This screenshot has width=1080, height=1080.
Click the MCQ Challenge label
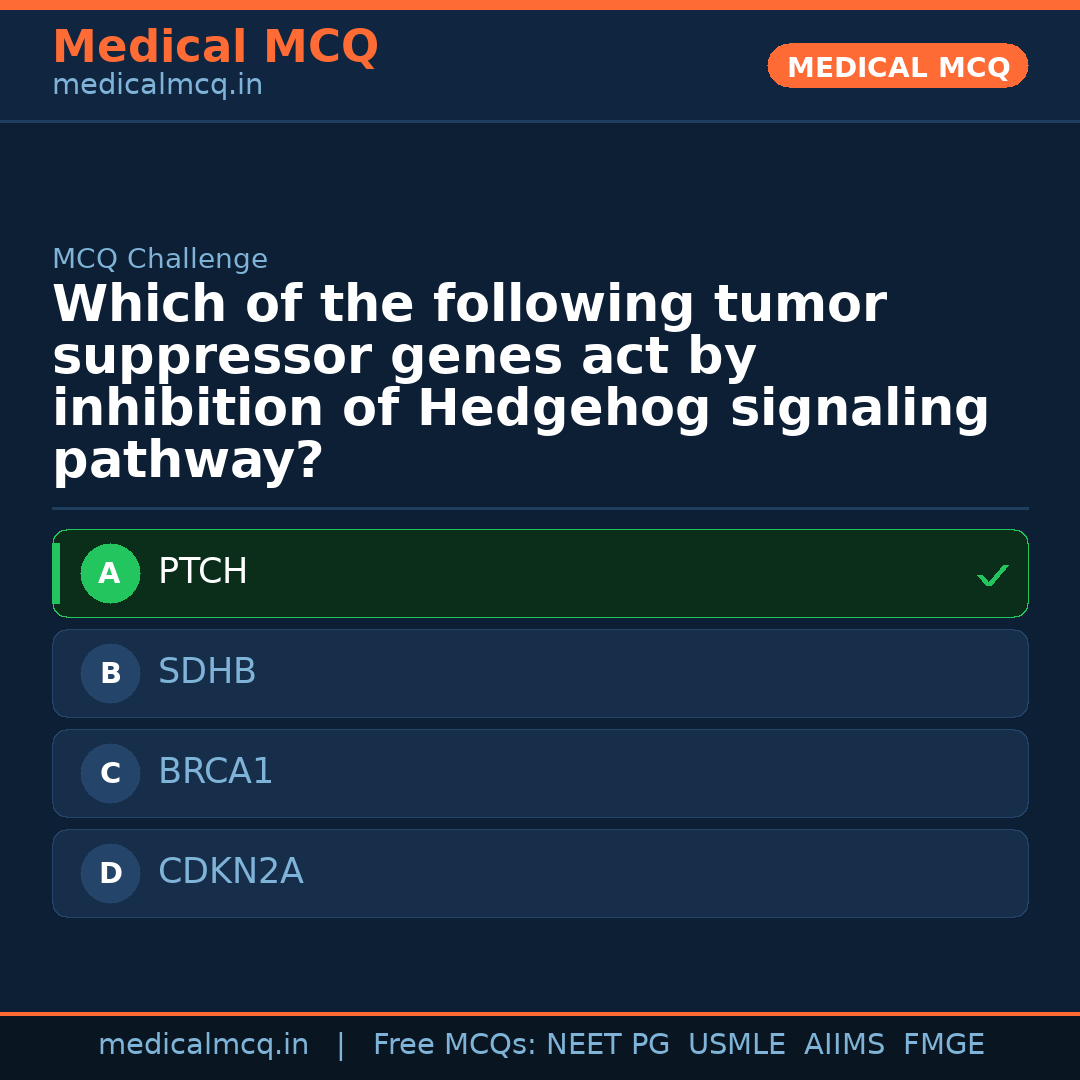pos(160,260)
